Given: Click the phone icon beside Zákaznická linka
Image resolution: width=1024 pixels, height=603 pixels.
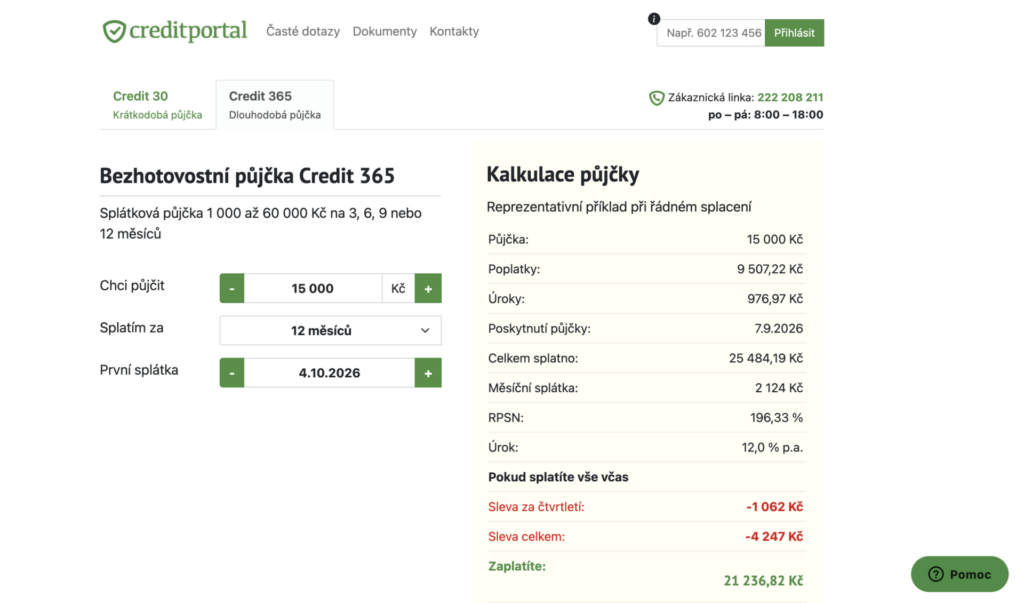Looking at the screenshot, I should point(656,98).
